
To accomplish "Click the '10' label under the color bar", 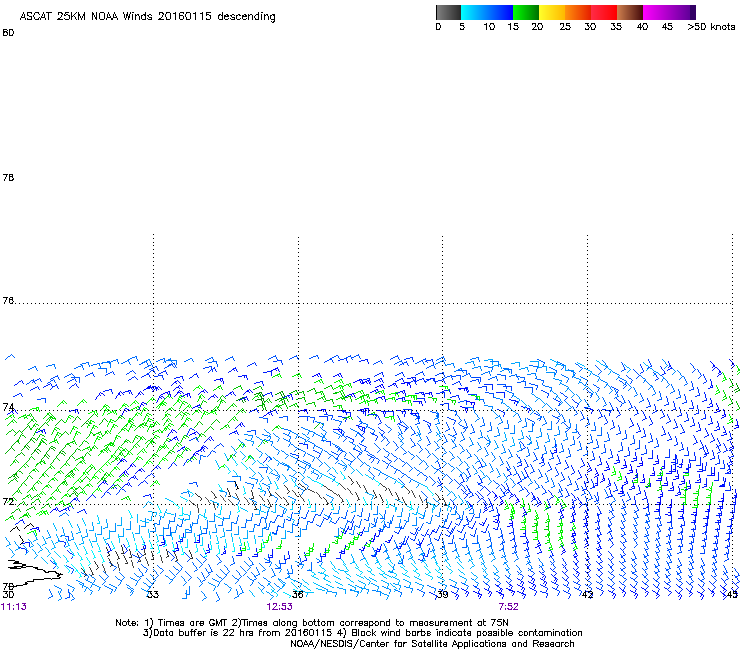I will click(x=489, y=27).
